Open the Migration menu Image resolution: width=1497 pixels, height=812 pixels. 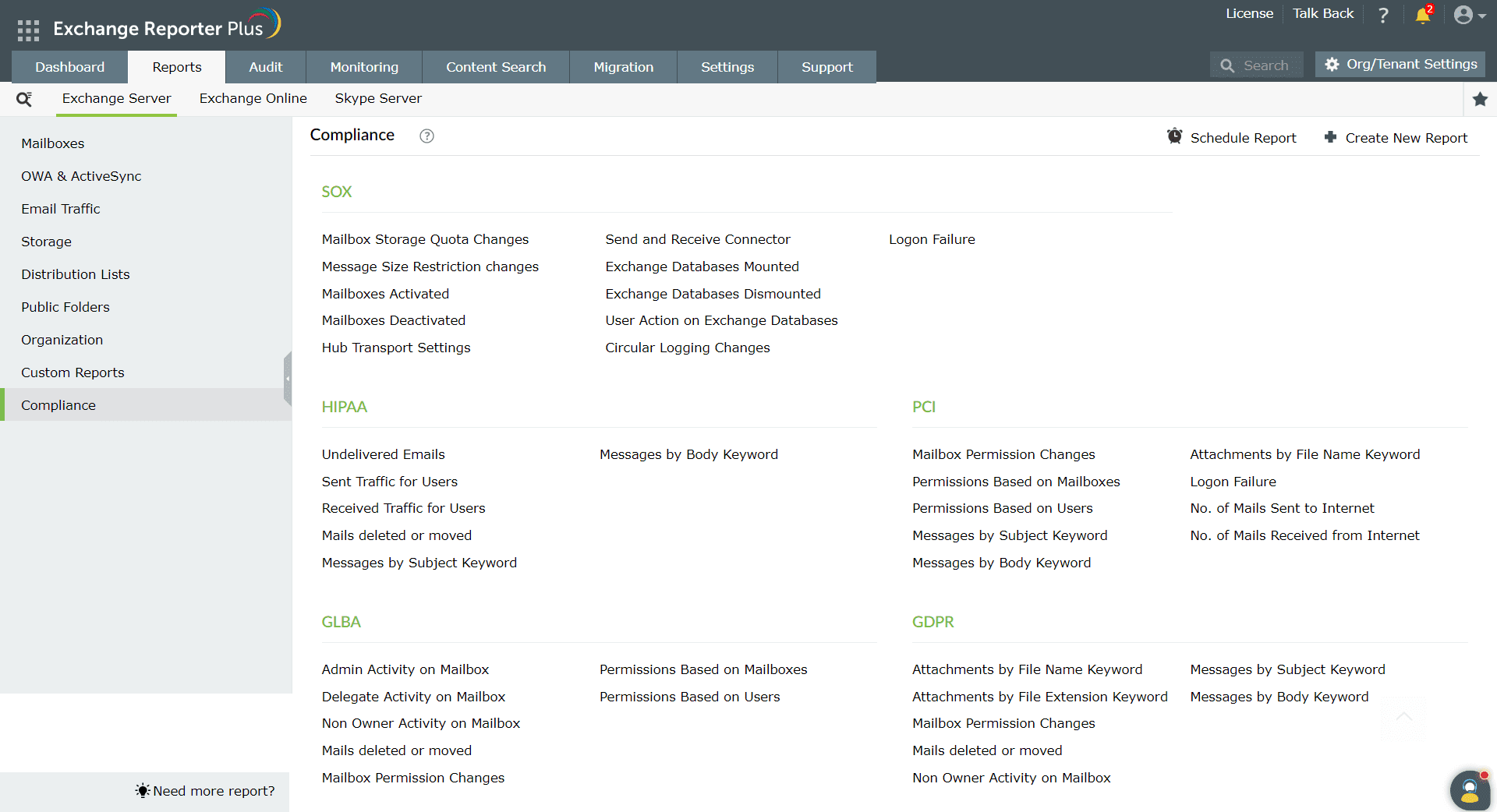pyautogui.click(x=623, y=67)
